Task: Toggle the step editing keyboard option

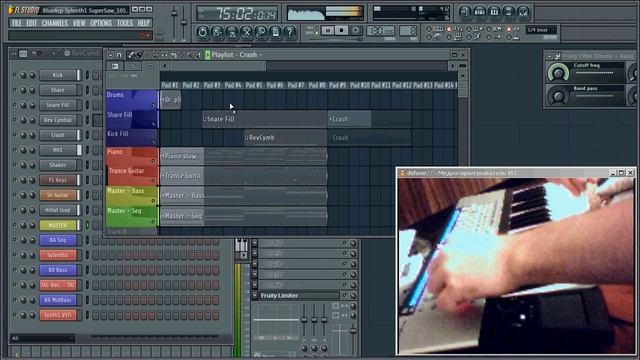Action: point(449,37)
